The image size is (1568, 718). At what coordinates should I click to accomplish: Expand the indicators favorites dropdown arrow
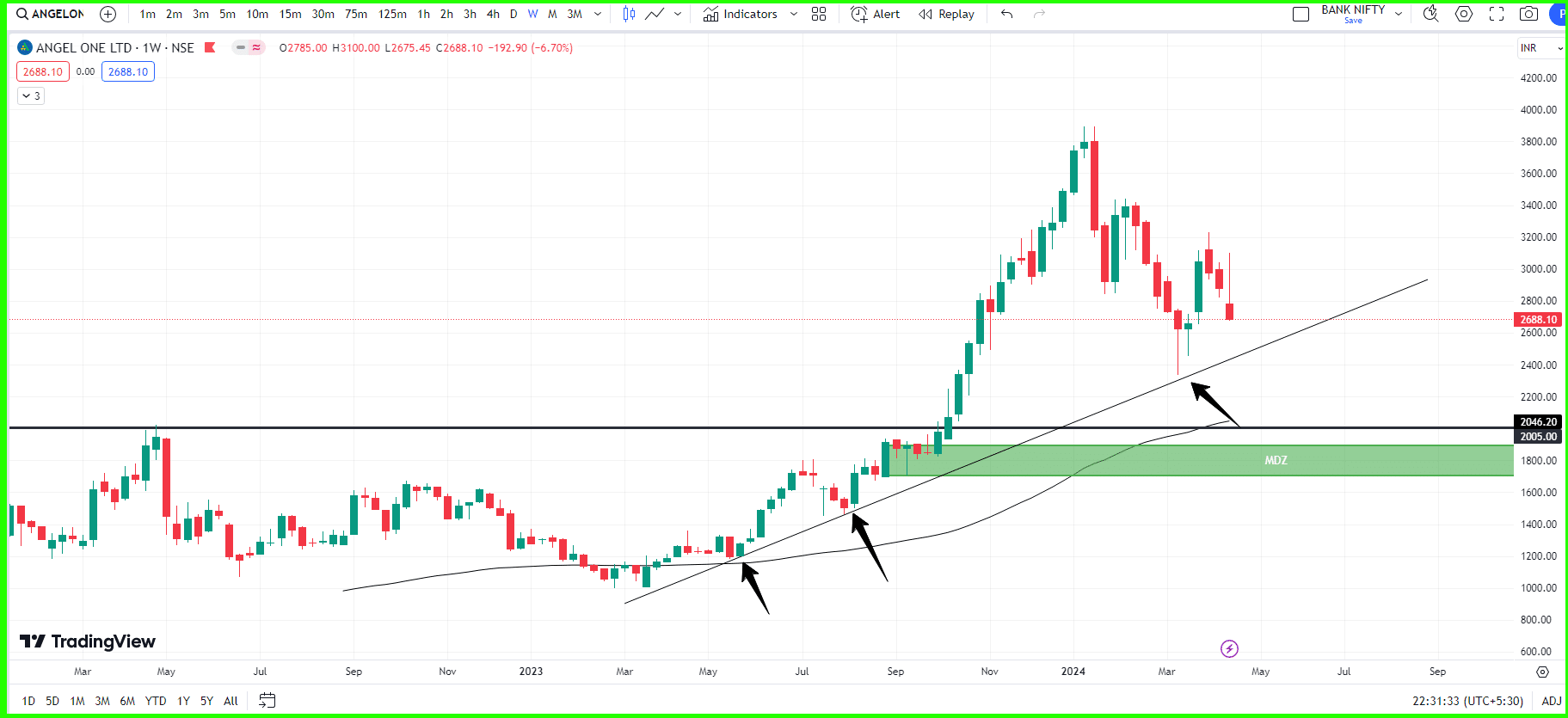[x=794, y=14]
